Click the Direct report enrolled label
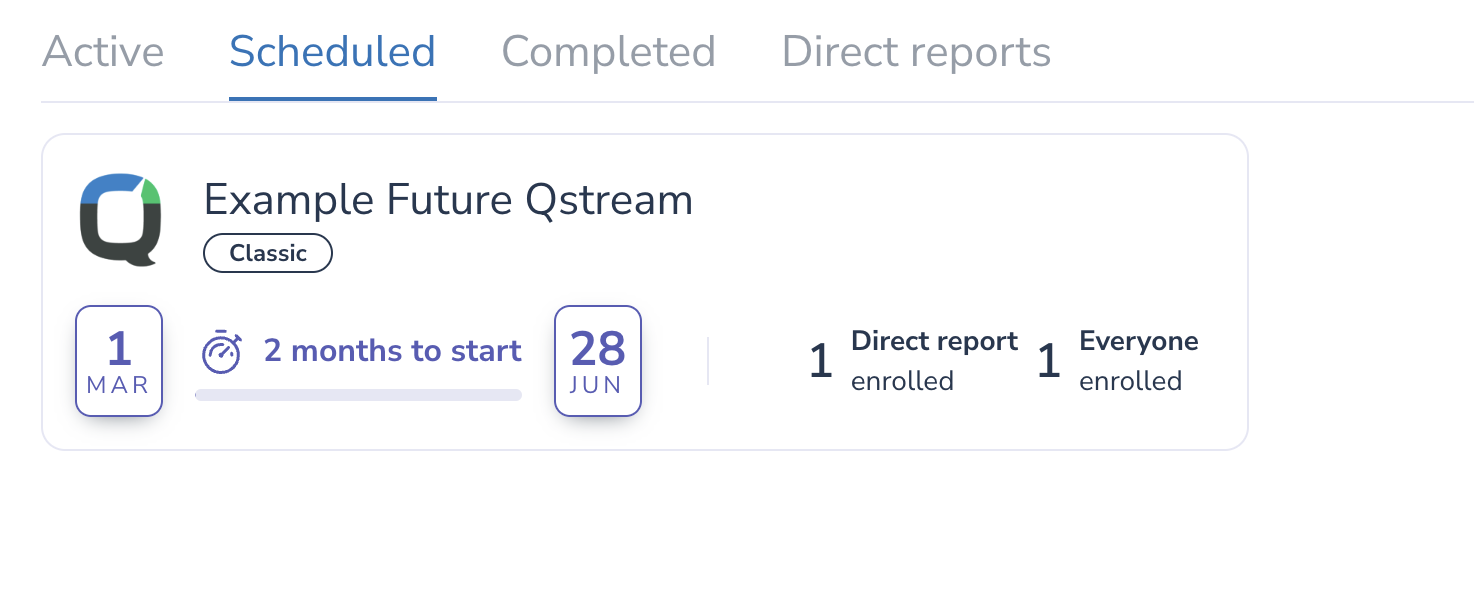The image size is (1474, 616). (935, 361)
